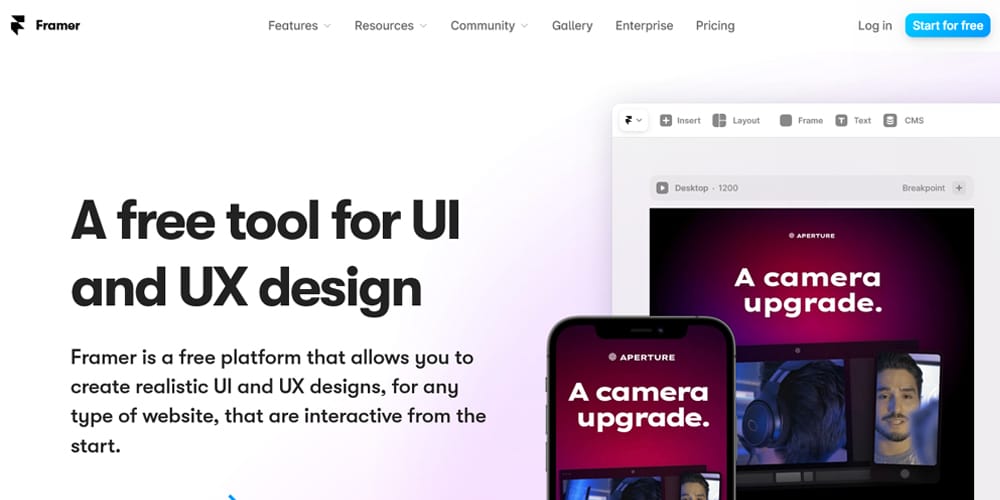Click the Start for free button

pos(948,26)
